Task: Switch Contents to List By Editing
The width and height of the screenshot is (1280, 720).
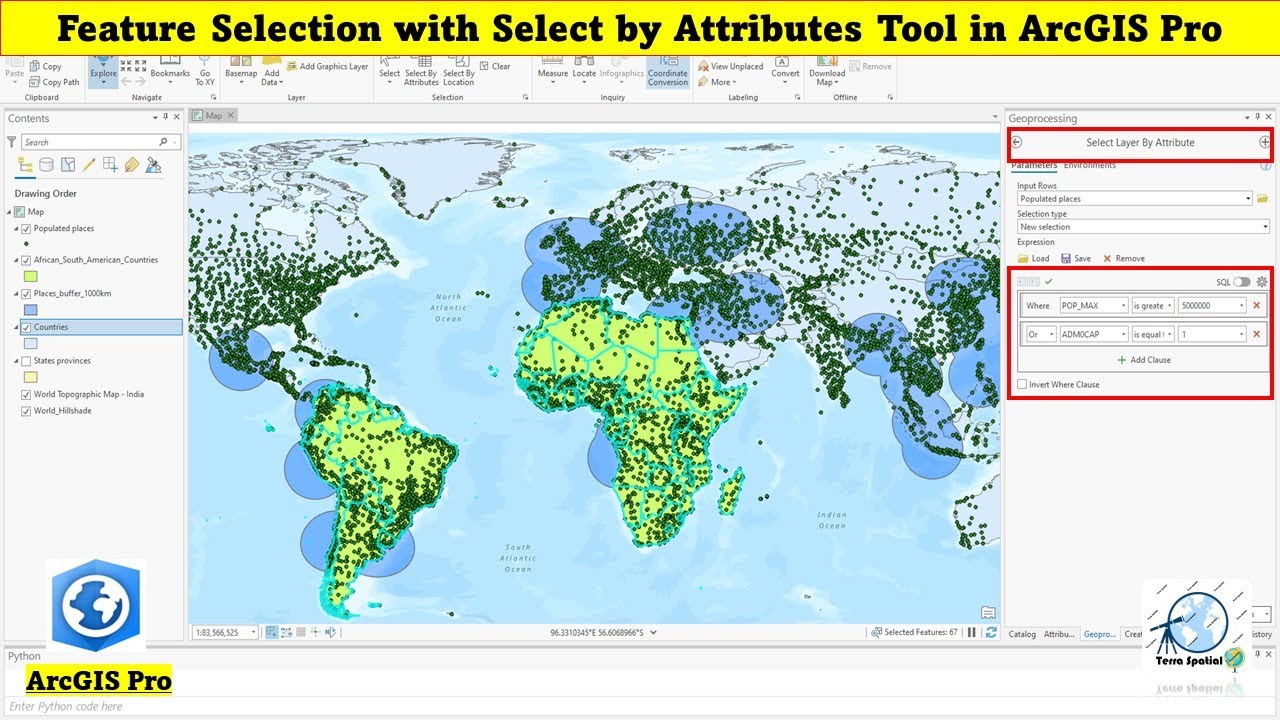Action: (89, 165)
